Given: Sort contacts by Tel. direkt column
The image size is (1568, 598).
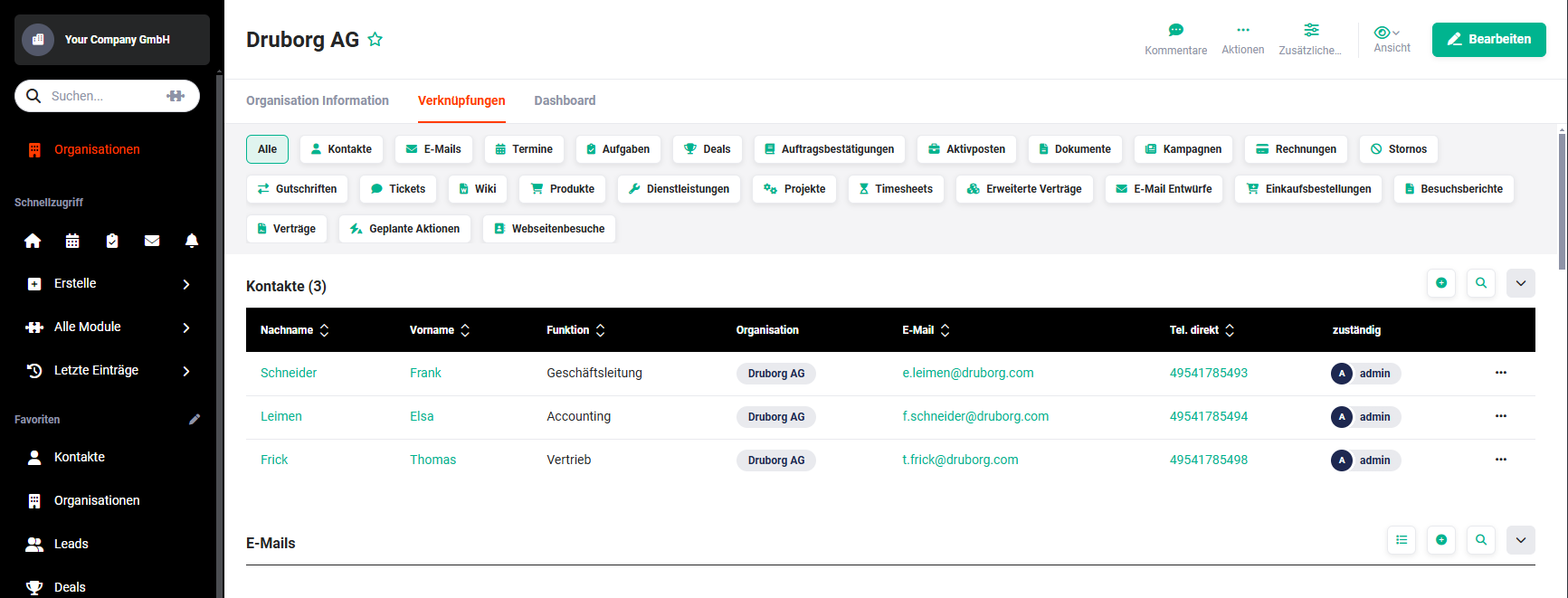Looking at the screenshot, I should pos(1202,330).
